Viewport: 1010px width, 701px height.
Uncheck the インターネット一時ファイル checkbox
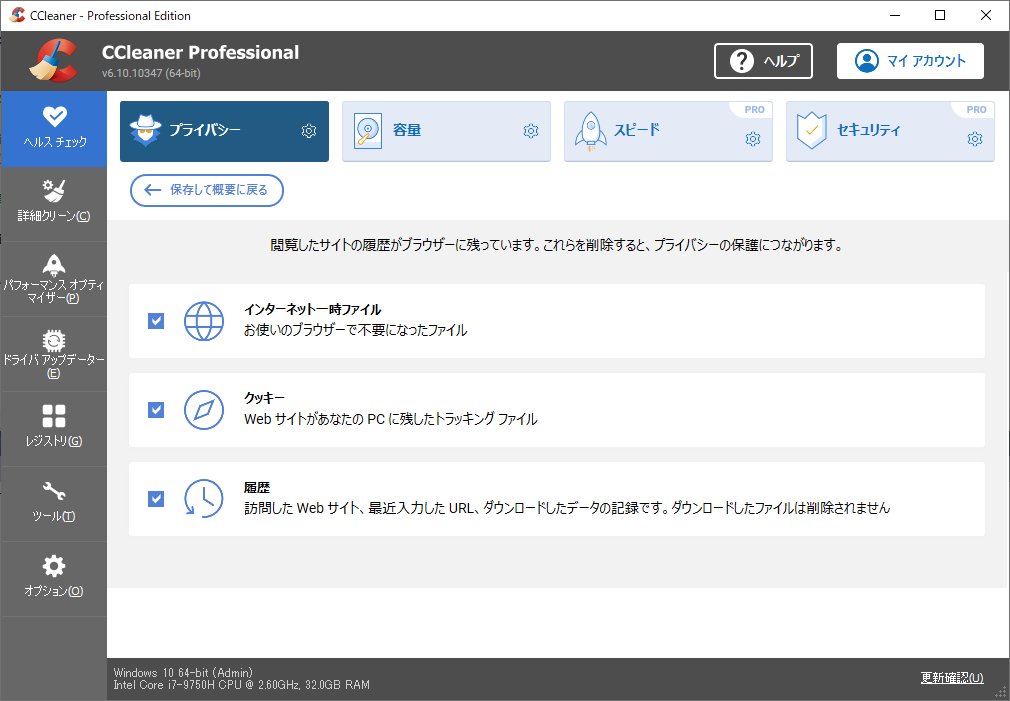tap(156, 321)
